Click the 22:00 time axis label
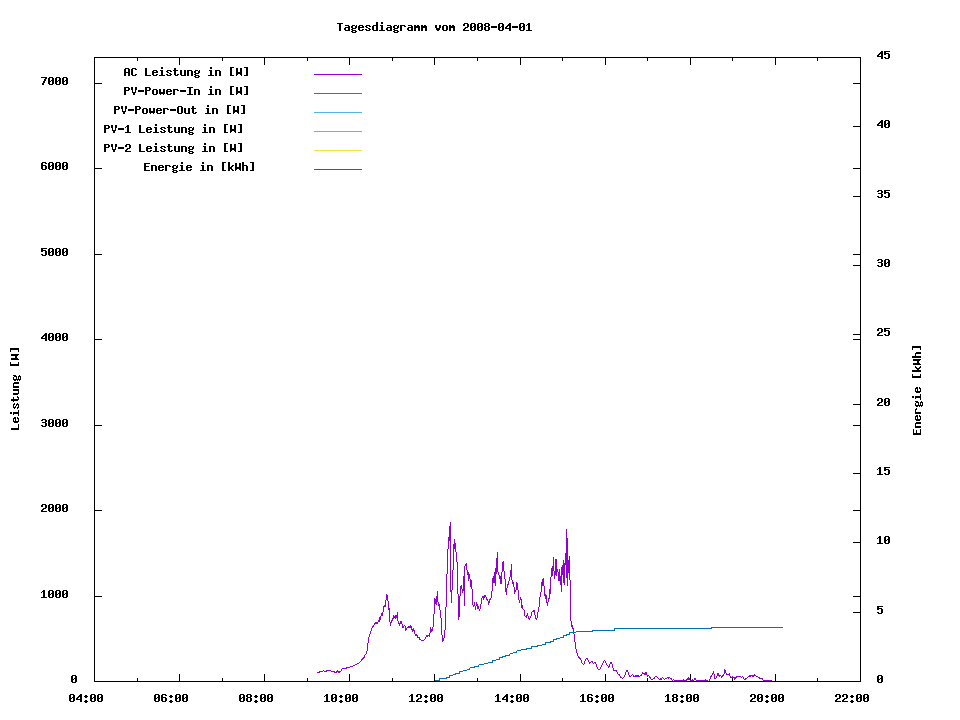This screenshot has width=960, height=720. pyautogui.click(x=852, y=698)
